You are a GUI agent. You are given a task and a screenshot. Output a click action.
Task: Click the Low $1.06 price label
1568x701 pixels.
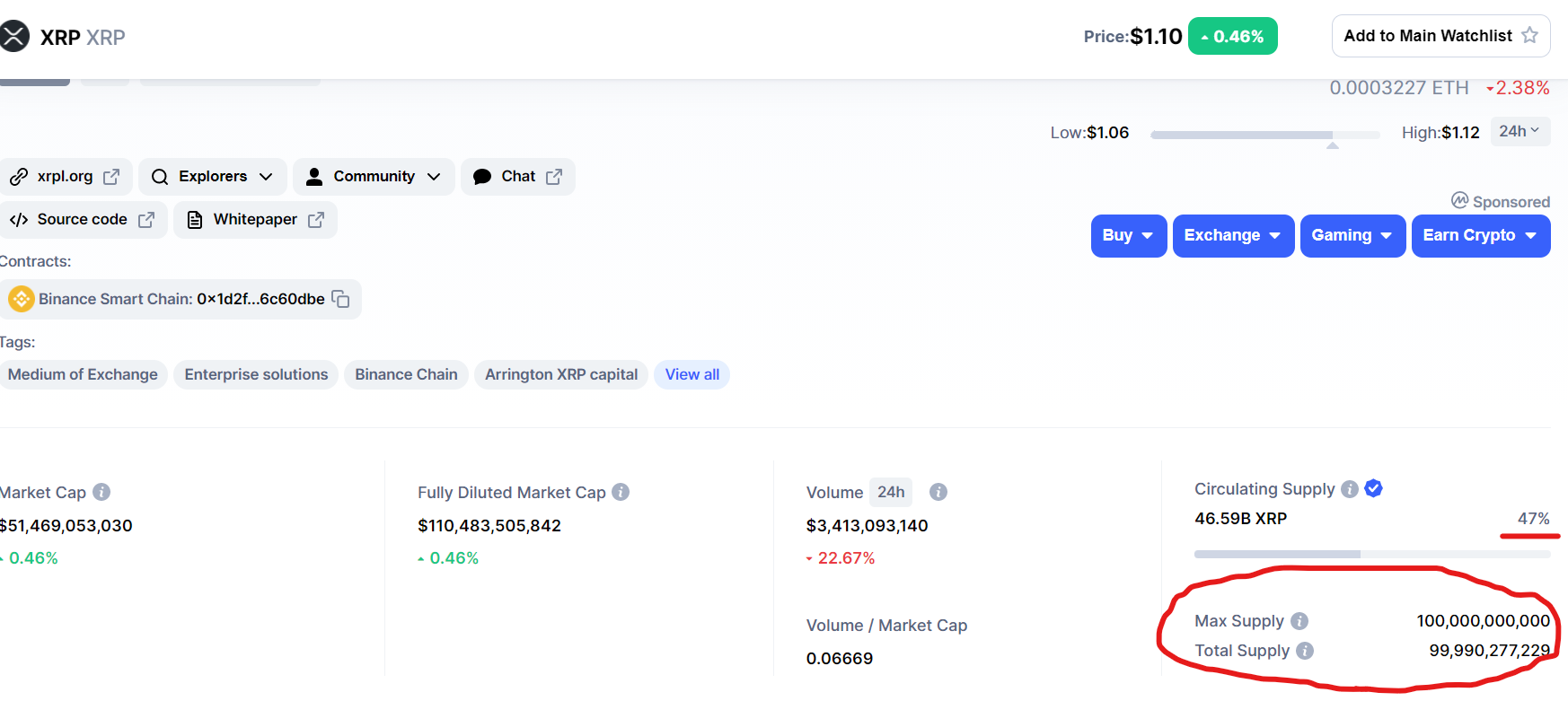click(x=1090, y=133)
